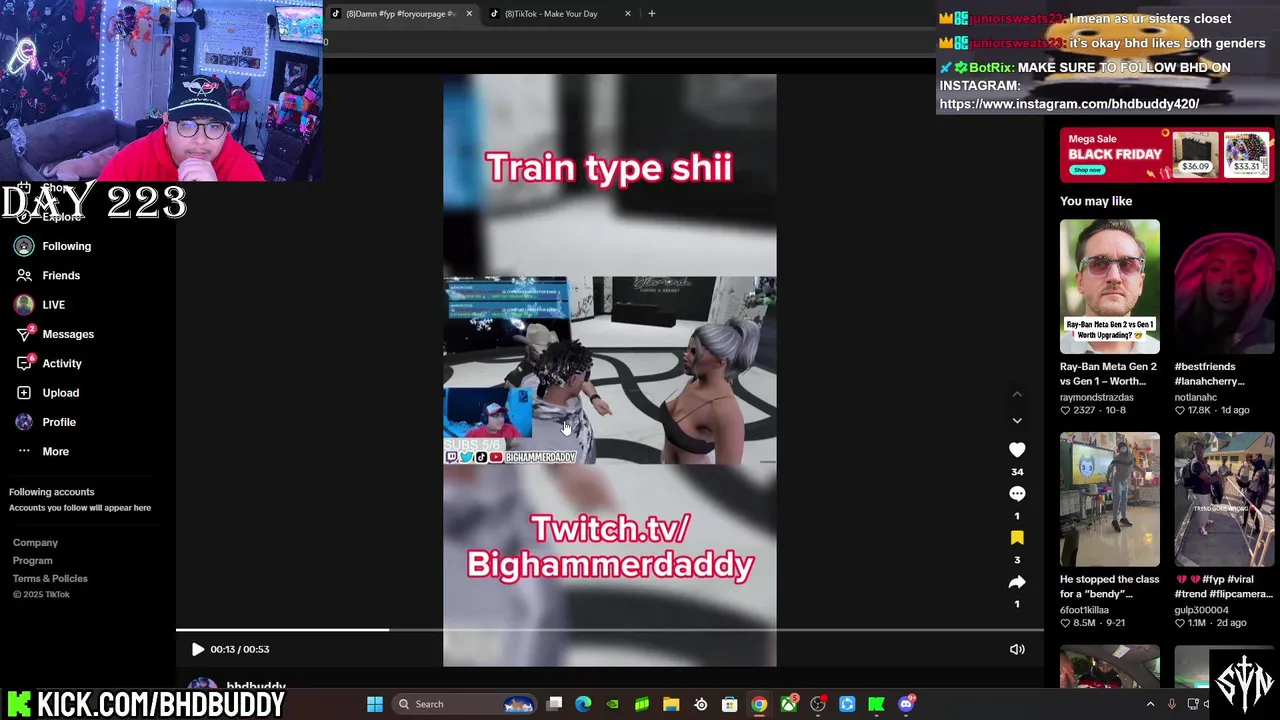This screenshot has height=720, width=1280.
Task: Like the video with the heart icon
Action: click(x=1017, y=450)
